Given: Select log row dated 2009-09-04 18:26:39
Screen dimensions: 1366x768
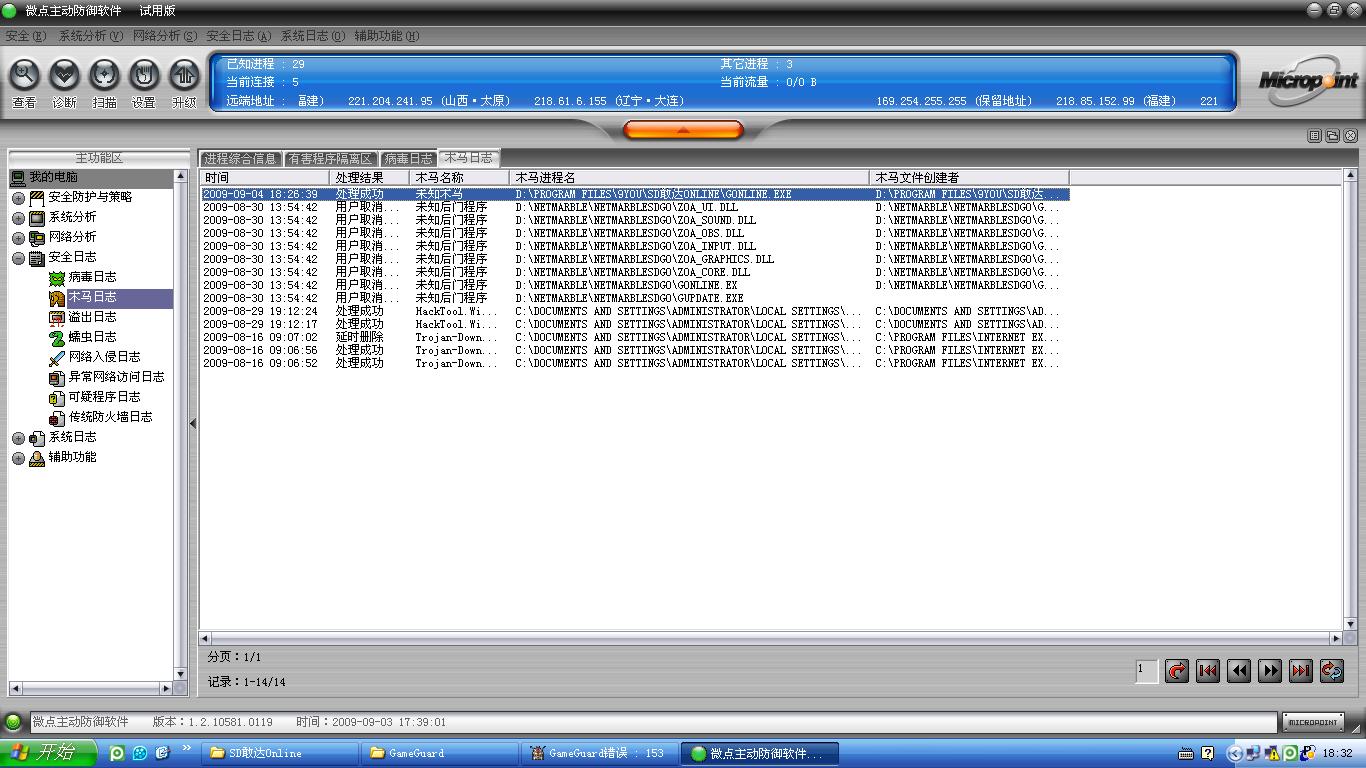Looking at the screenshot, I should pyautogui.click(x=635, y=194).
